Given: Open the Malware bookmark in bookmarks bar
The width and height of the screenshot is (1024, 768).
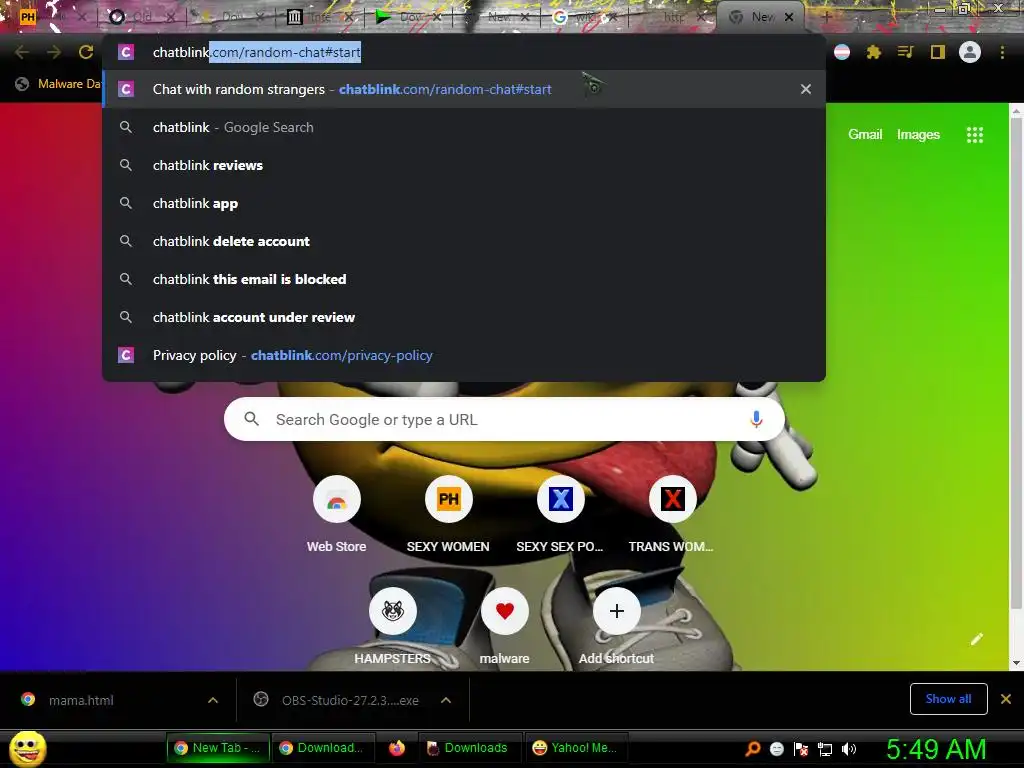Looking at the screenshot, I should point(59,84).
